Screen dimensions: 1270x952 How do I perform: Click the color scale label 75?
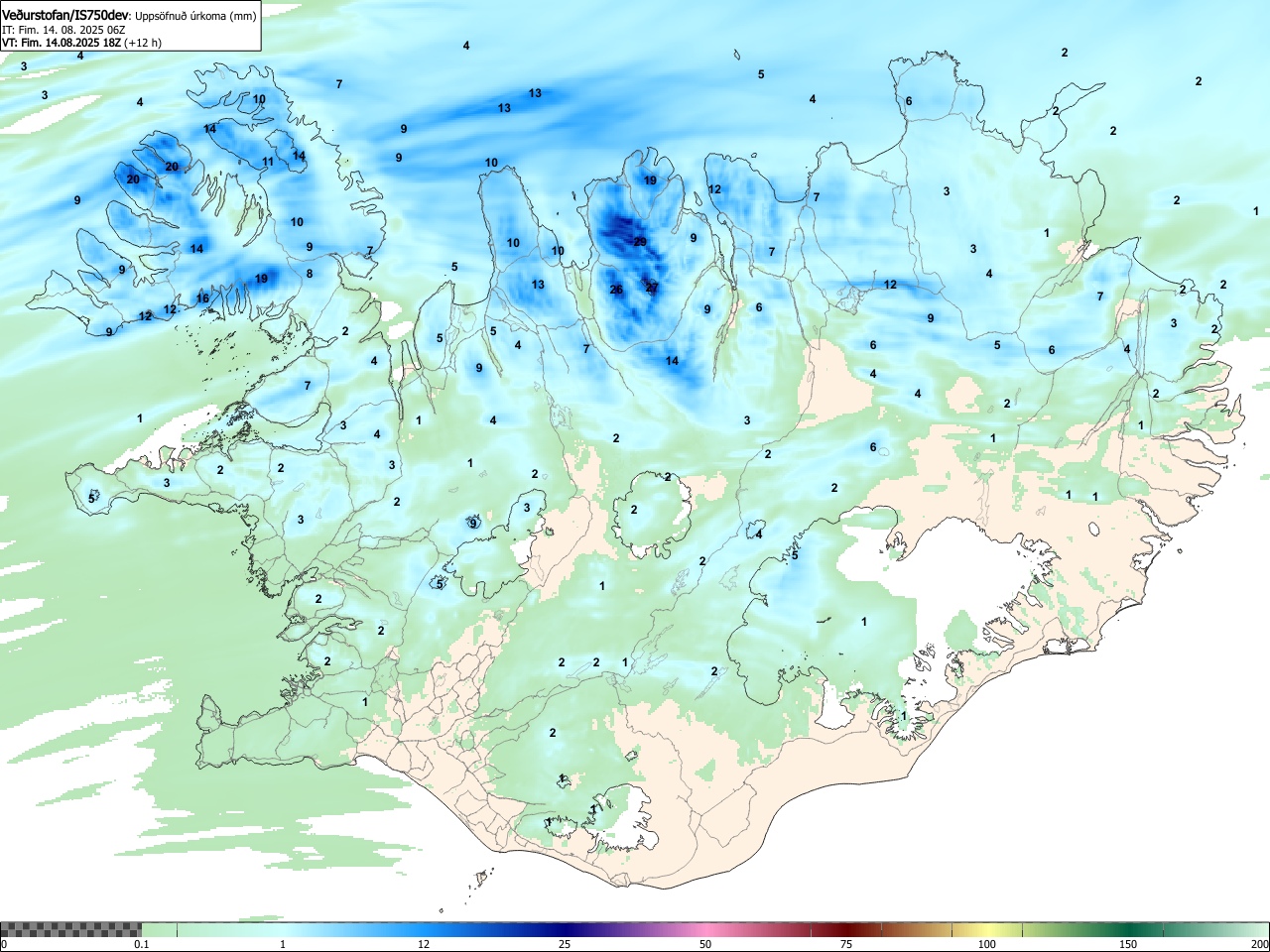[846, 944]
